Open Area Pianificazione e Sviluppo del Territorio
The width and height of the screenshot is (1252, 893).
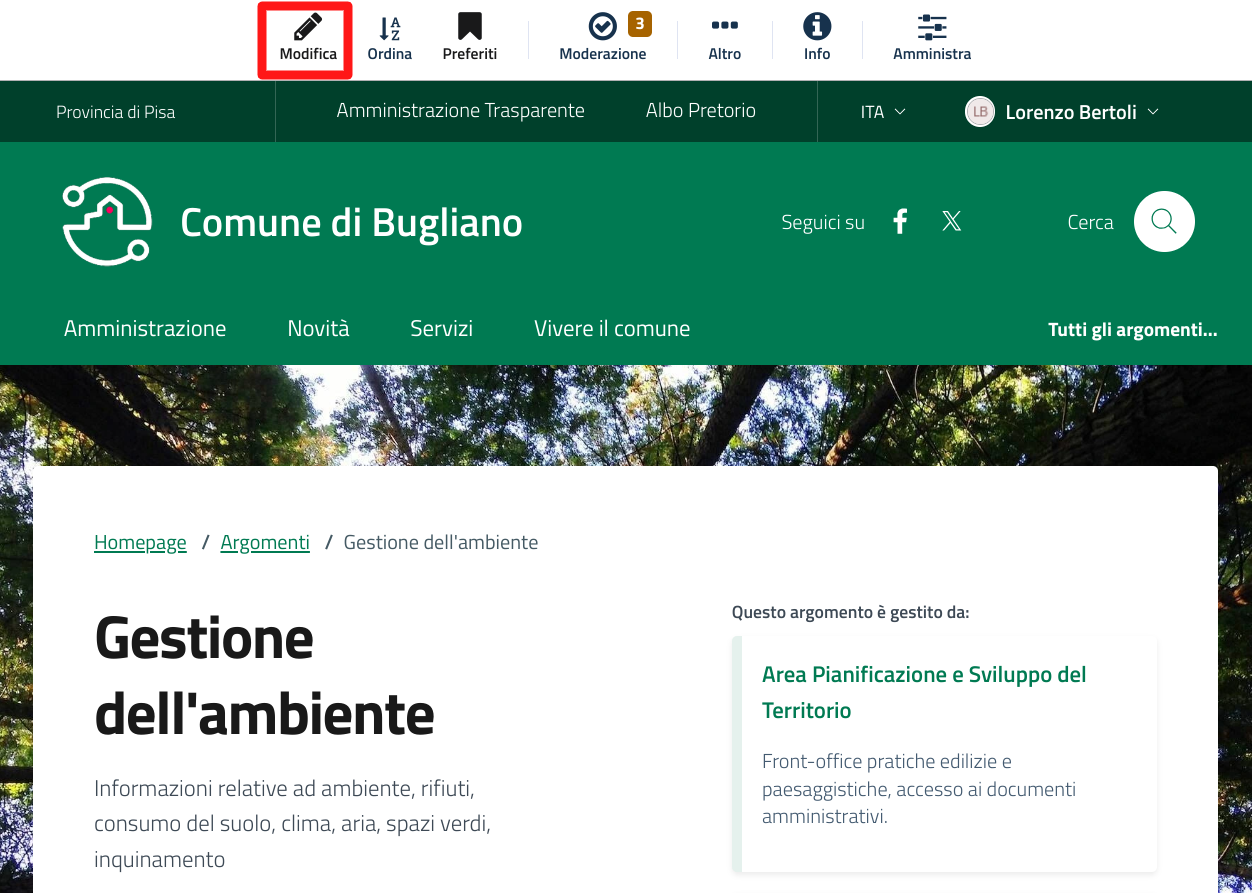(923, 692)
